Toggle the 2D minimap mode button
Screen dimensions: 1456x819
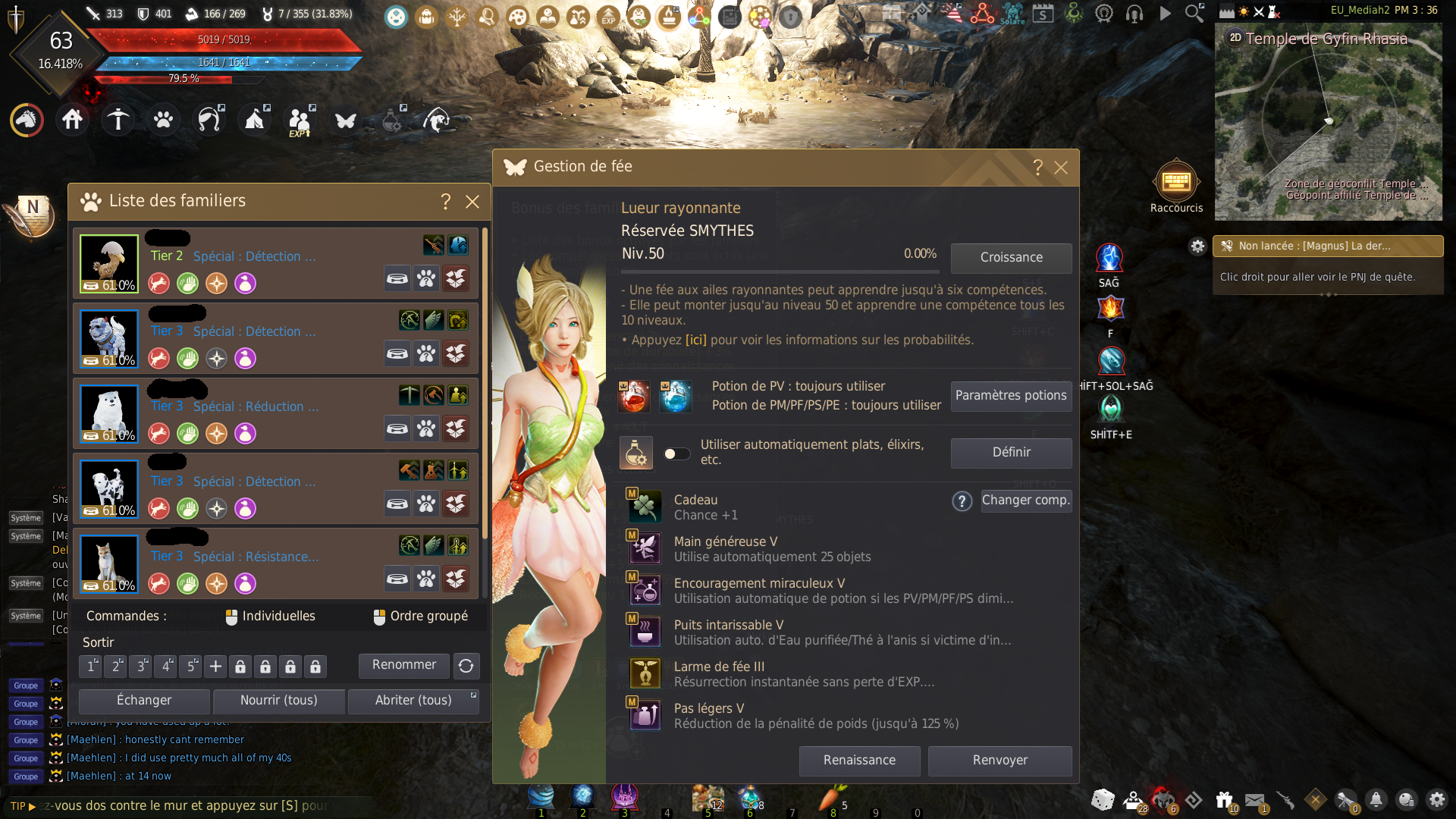[1235, 38]
